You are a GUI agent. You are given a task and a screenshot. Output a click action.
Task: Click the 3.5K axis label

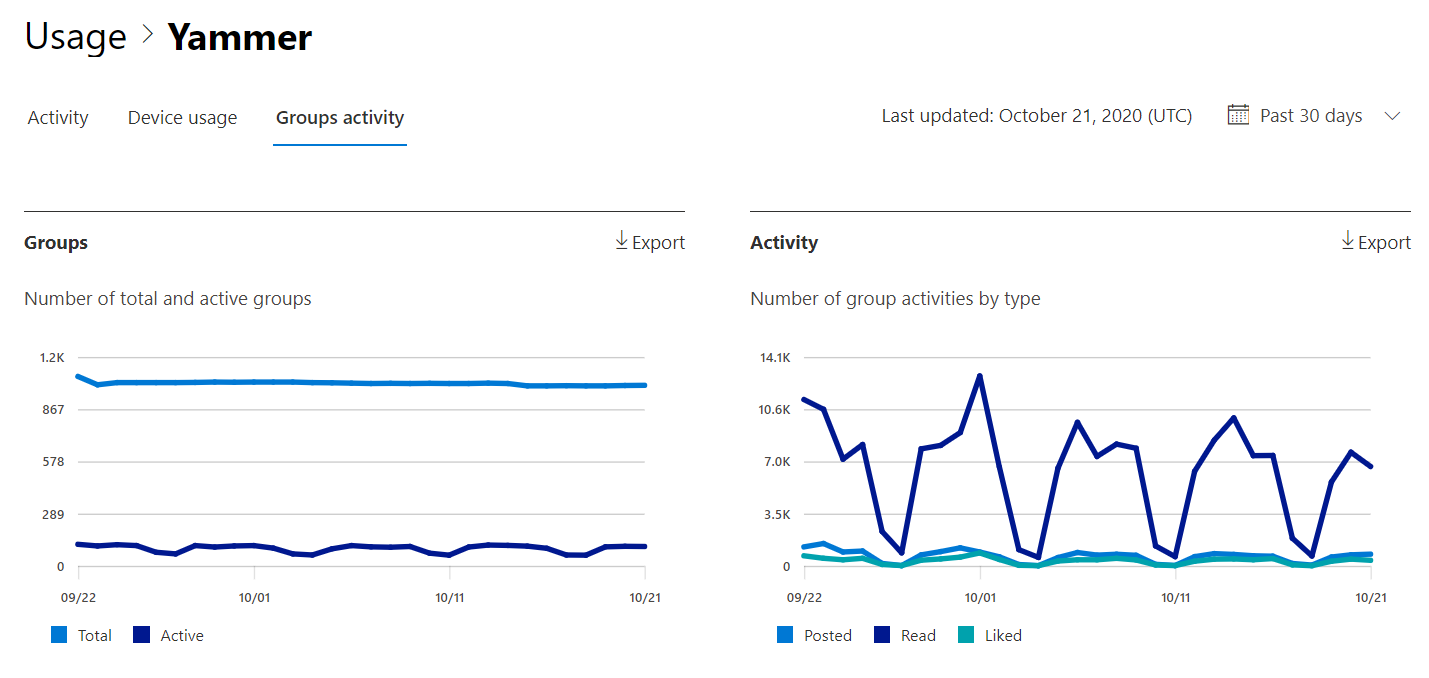[775, 515]
